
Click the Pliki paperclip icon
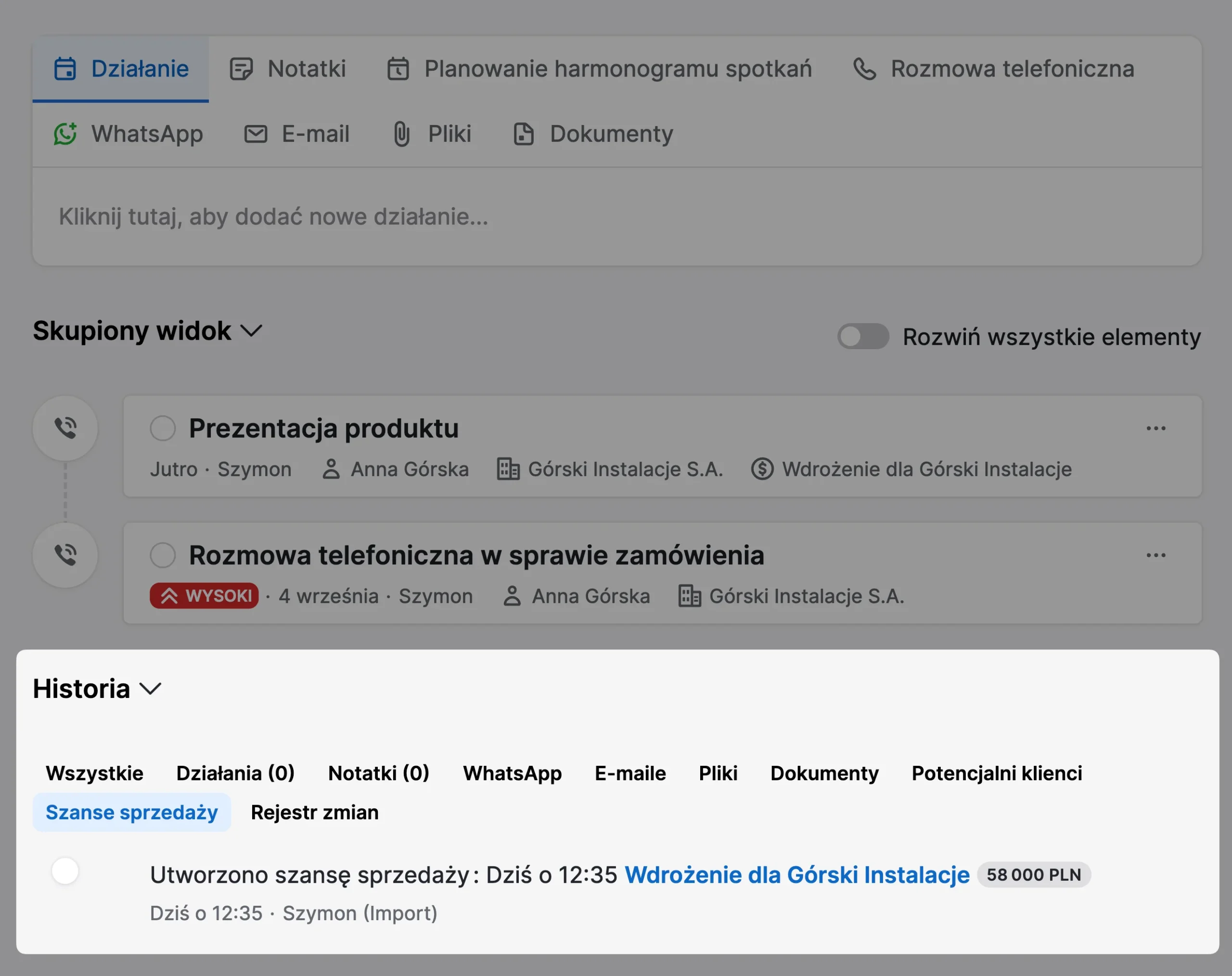tap(402, 134)
